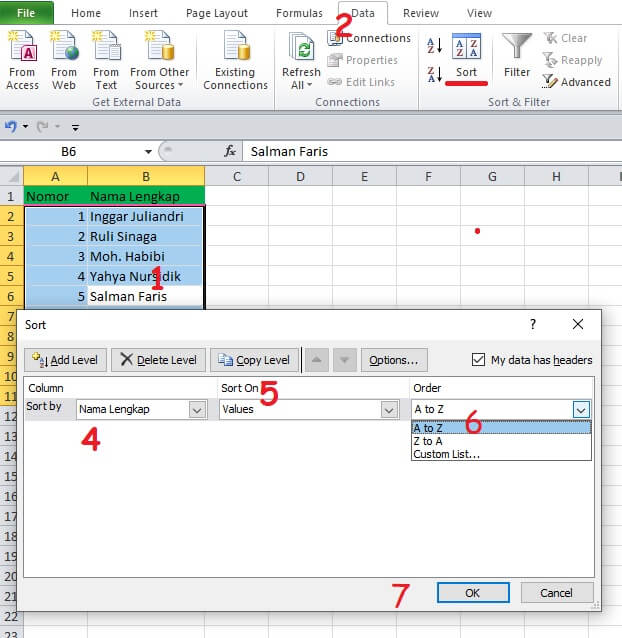Click the Reapply filter icon
The height and width of the screenshot is (638, 622).
click(x=550, y=60)
